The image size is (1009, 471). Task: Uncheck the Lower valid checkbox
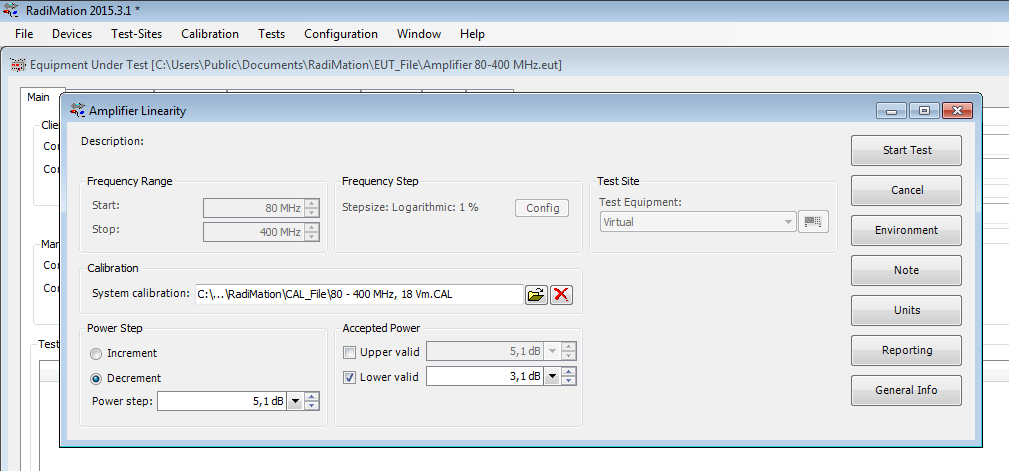click(x=349, y=377)
